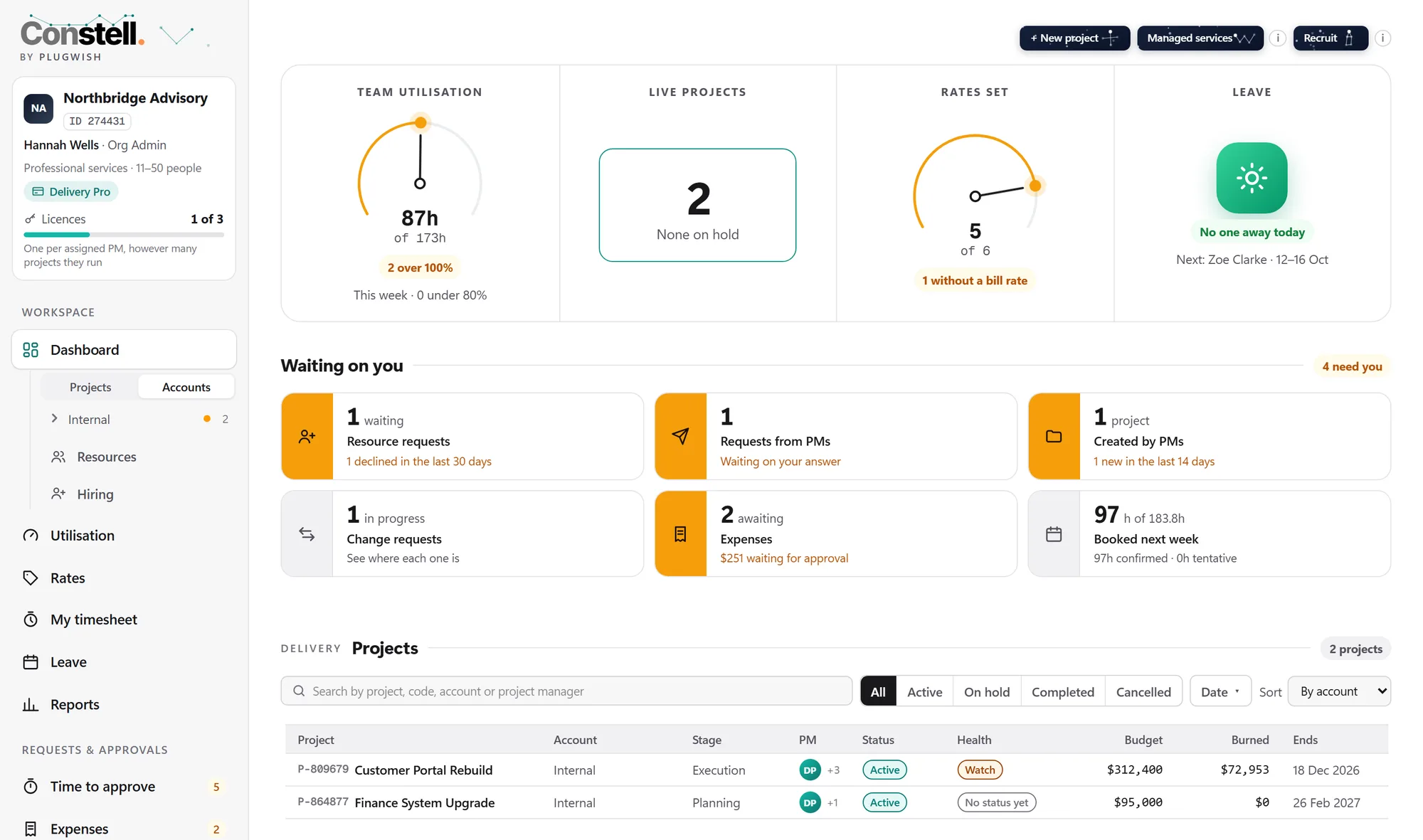The image size is (1423, 840).
Task: Click the NA organisation avatar
Action: click(38, 108)
